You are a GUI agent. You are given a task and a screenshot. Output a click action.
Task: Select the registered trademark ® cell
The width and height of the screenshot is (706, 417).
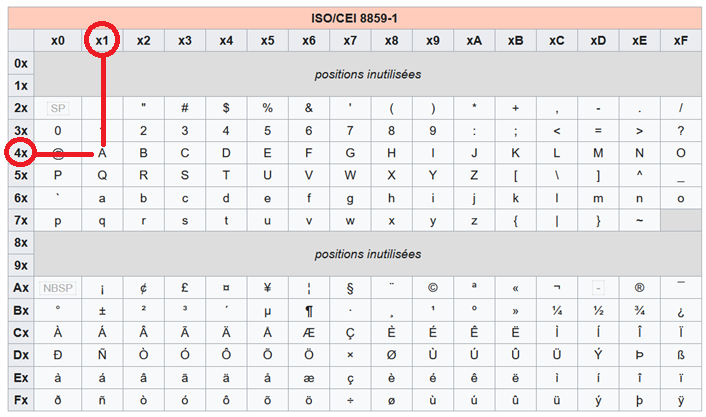coord(638,288)
